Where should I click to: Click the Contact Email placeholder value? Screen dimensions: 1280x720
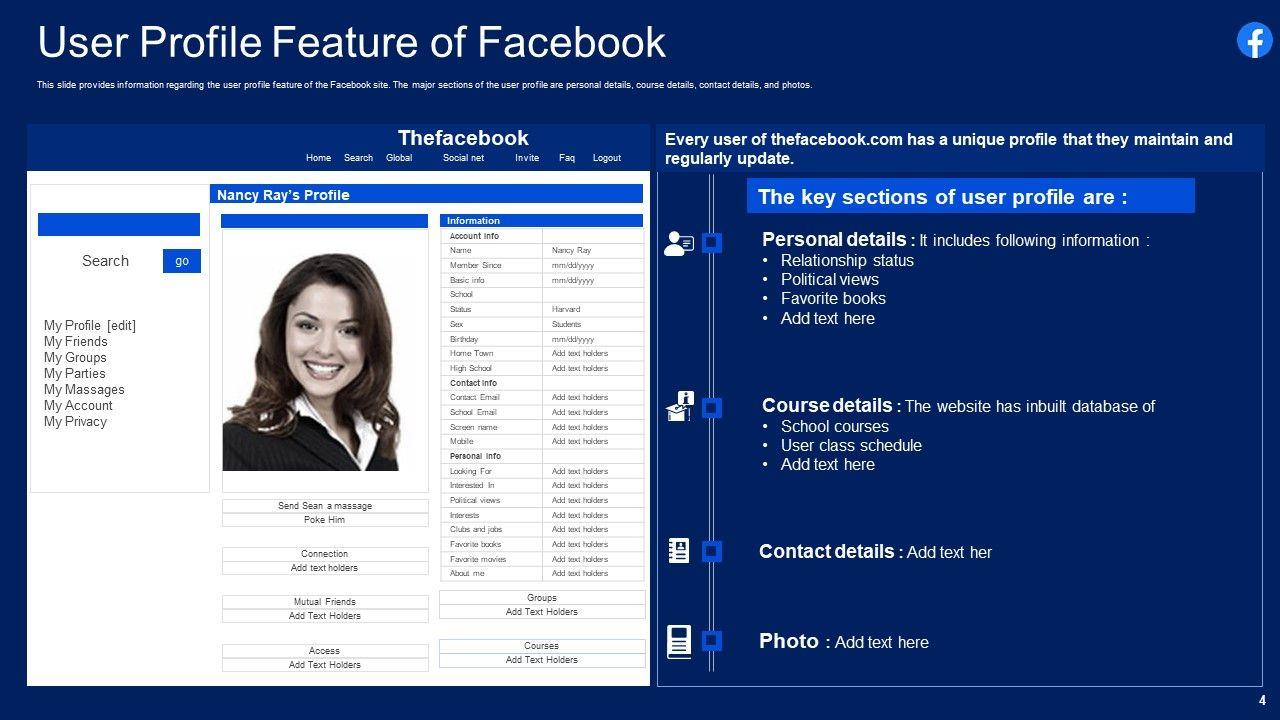pyautogui.click(x=593, y=397)
